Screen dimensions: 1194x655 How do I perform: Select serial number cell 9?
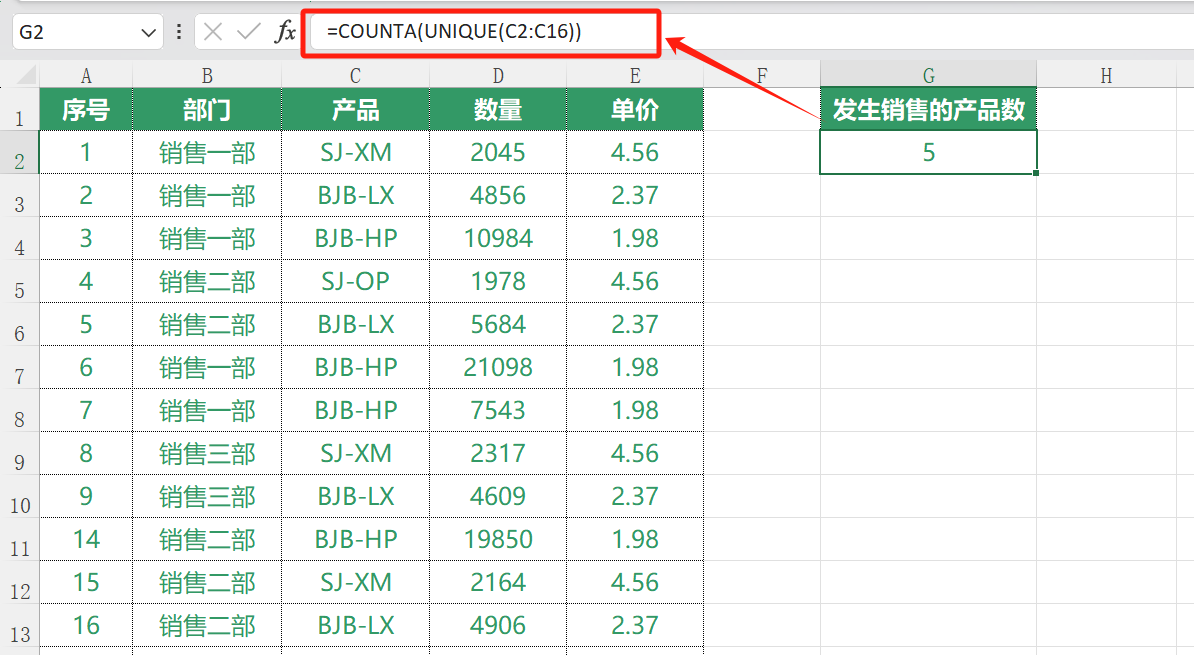click(x=86, y=497)
